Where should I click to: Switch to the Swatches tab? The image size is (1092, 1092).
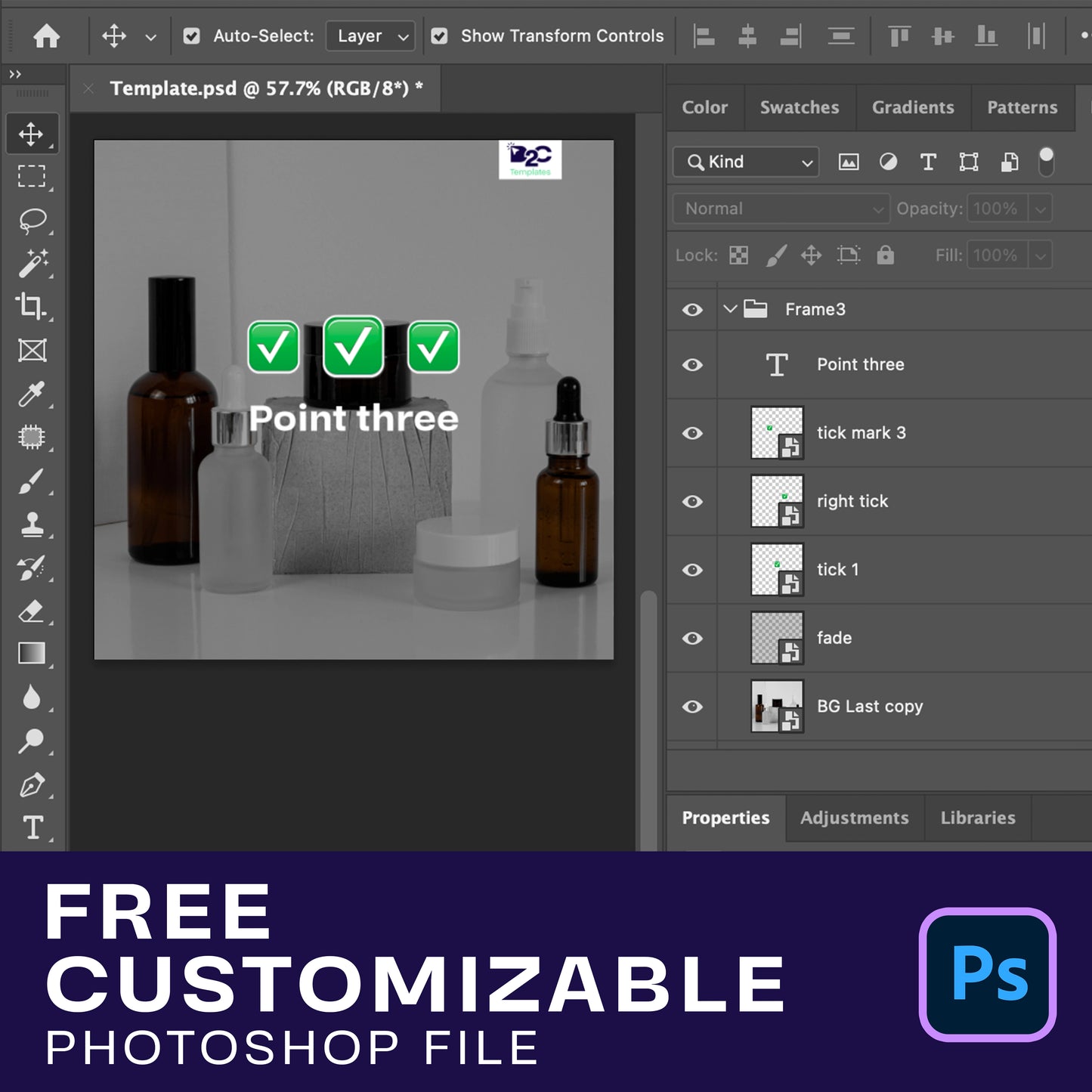[x=799, y=107]
